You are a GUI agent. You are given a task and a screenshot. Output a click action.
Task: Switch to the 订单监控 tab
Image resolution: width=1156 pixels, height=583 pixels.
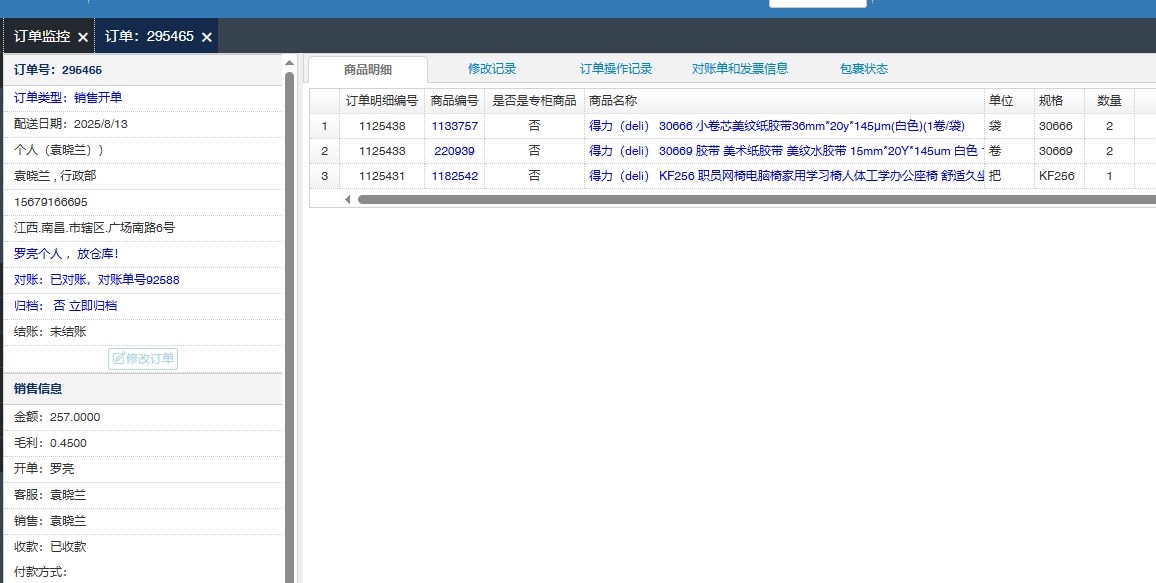42,36
